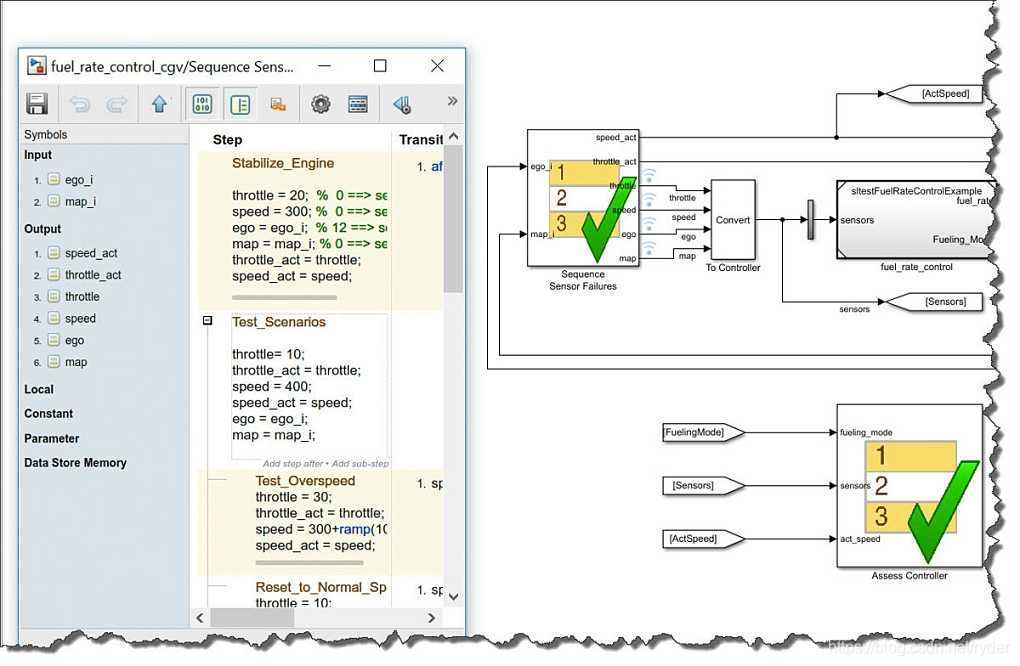Image resolution: width=1020 pixels, height=666 pixels.
Task: Click the blue arrow gauge toolbar icon
Action: click(x=402, y=104)
